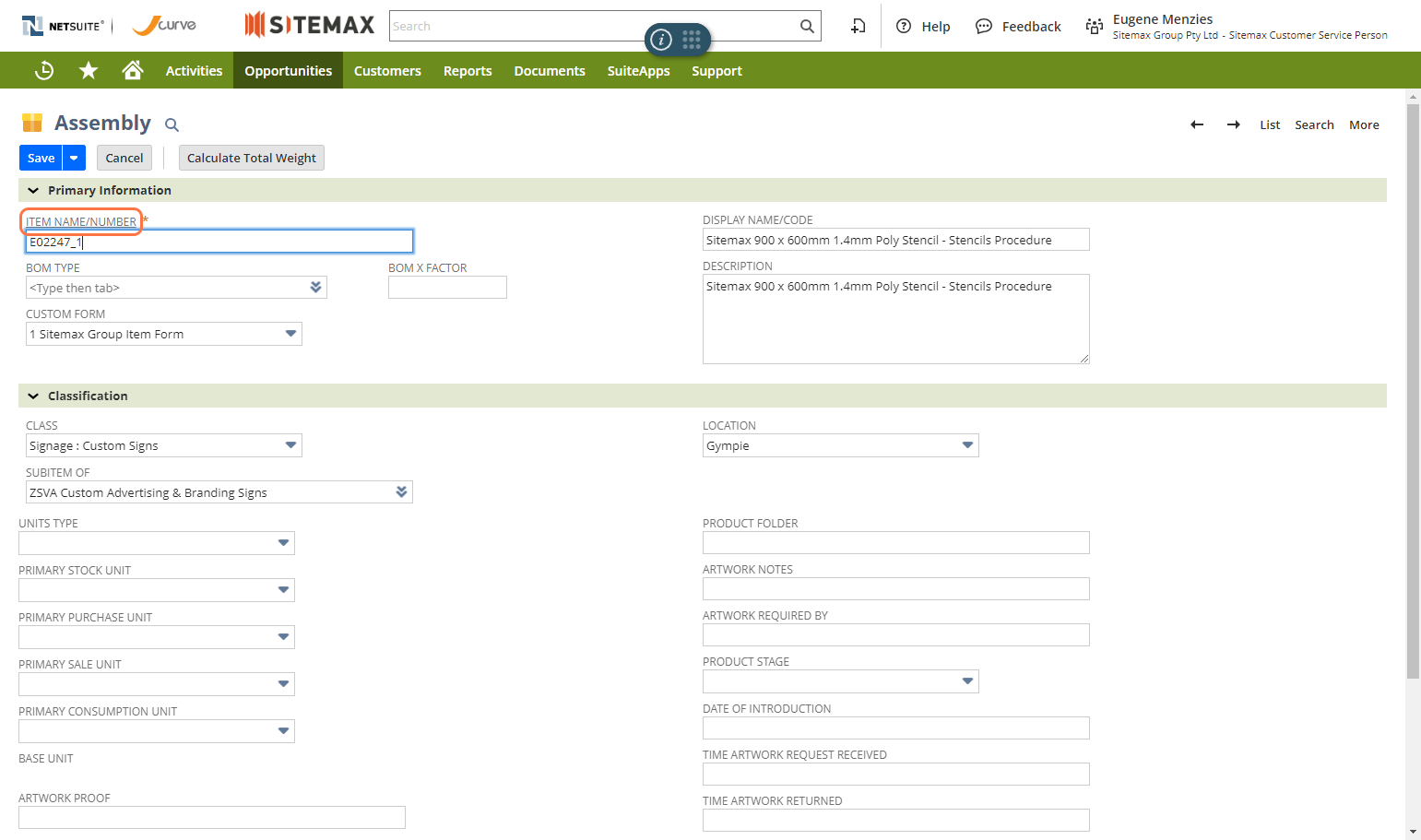Viewport: 1421px width, 840px height.
Task: Open the Reports menu
Action: (468, 70)
